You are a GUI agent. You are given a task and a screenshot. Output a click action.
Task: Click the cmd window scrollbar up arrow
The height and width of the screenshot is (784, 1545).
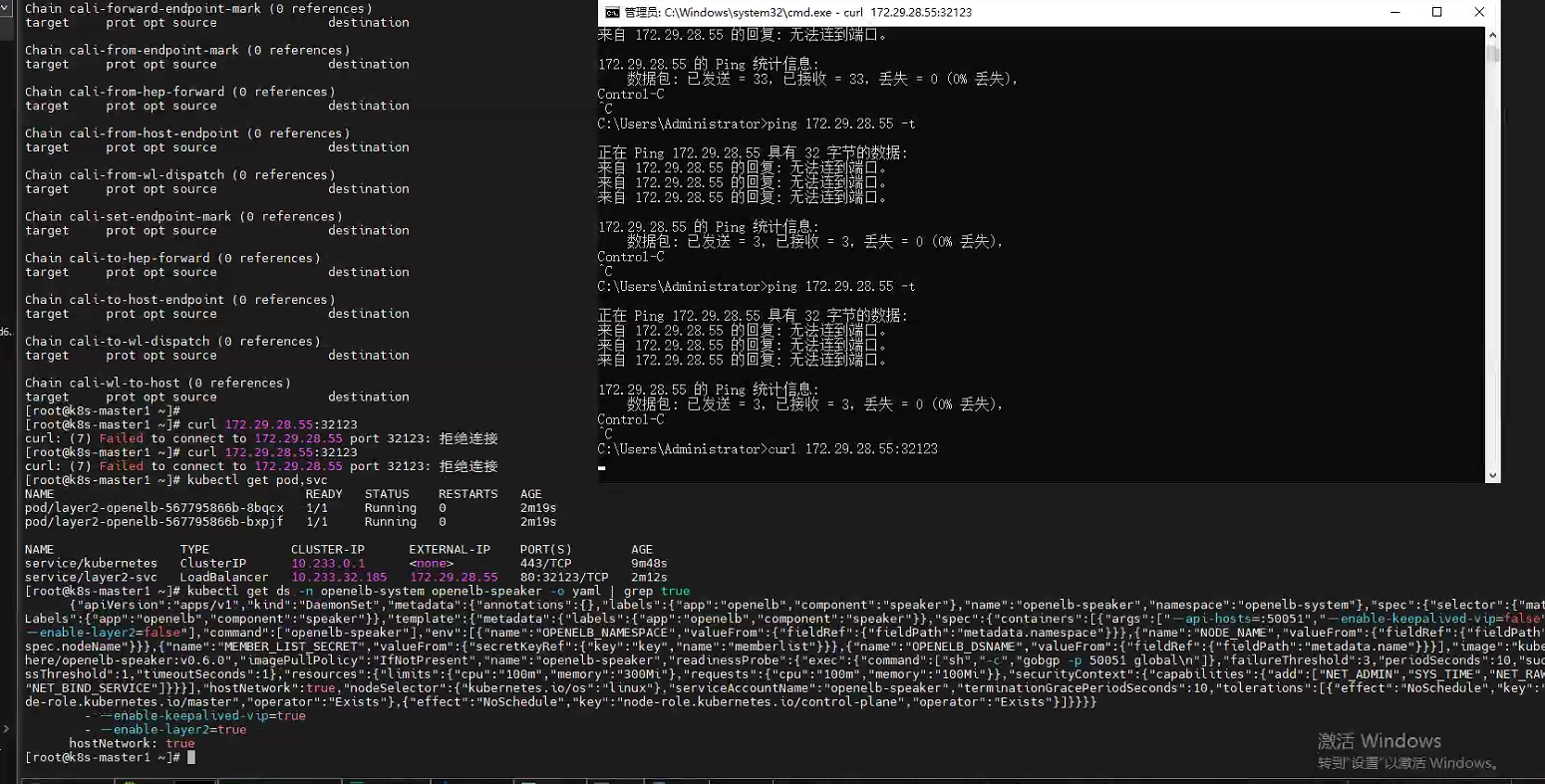click(1492, 34)
